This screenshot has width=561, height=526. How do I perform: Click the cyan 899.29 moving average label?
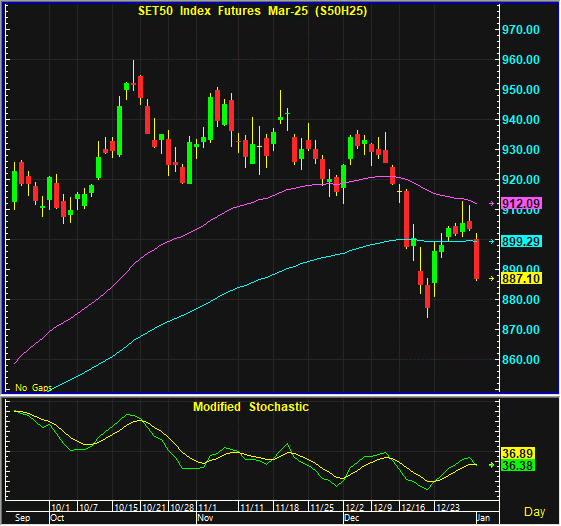(x=521, y=242)
